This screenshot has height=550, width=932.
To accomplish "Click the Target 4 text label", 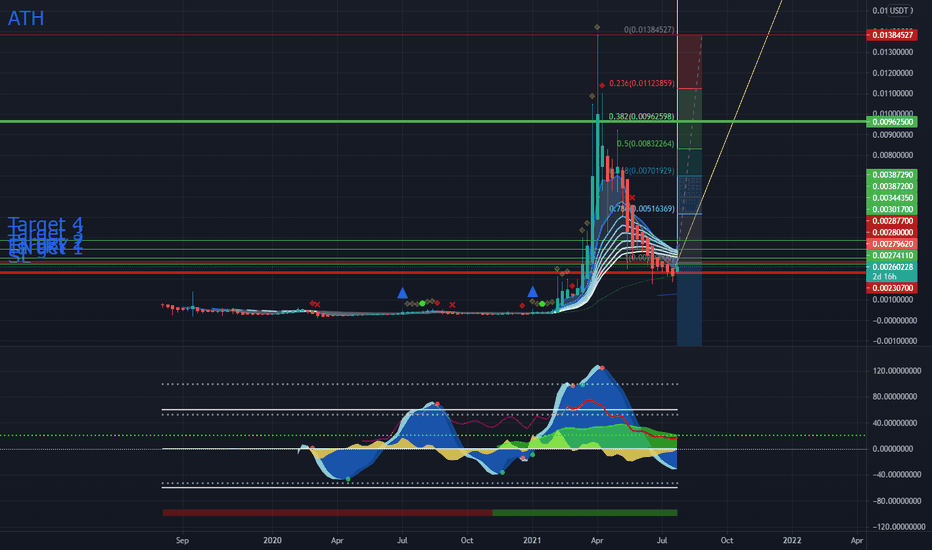I will click(x=45, y=225).
